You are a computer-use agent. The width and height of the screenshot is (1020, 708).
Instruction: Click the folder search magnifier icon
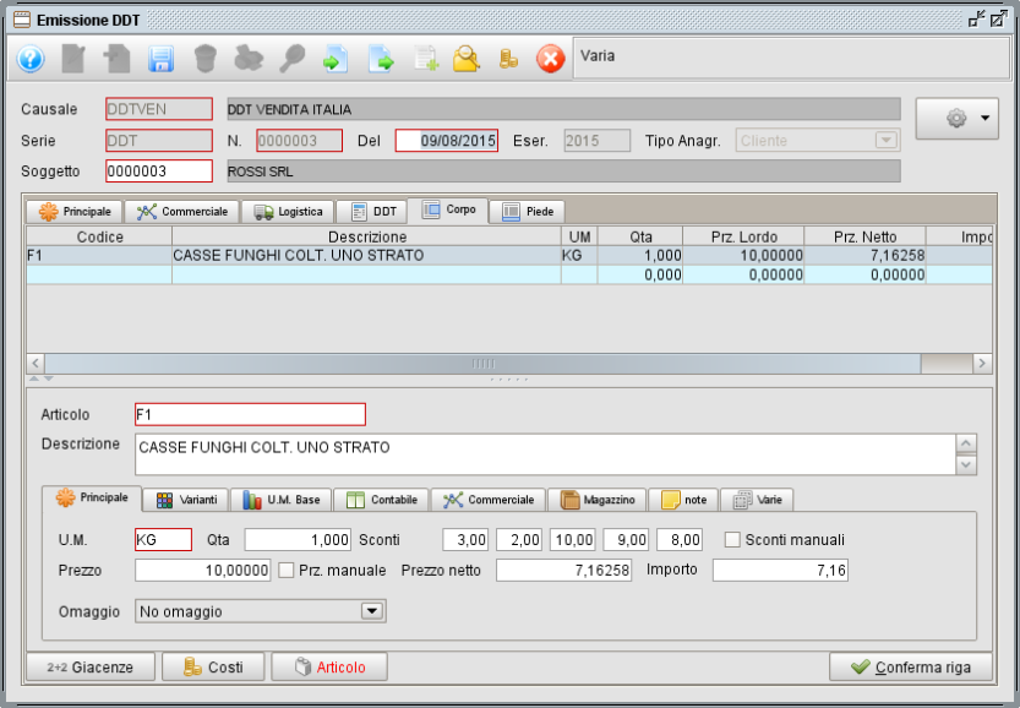coord(466,60)
